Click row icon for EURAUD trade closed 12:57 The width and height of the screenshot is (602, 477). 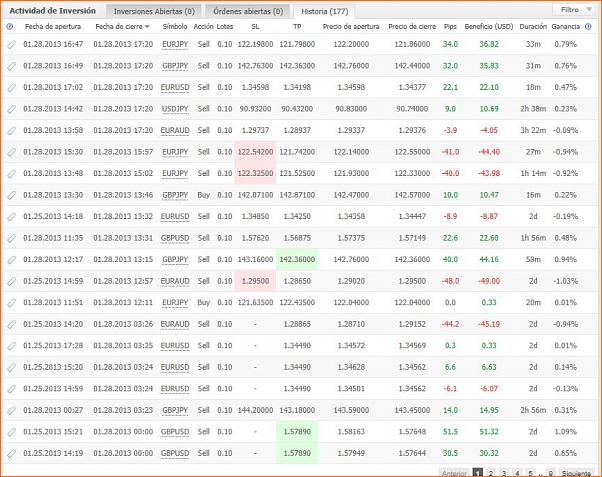[12, 281]
